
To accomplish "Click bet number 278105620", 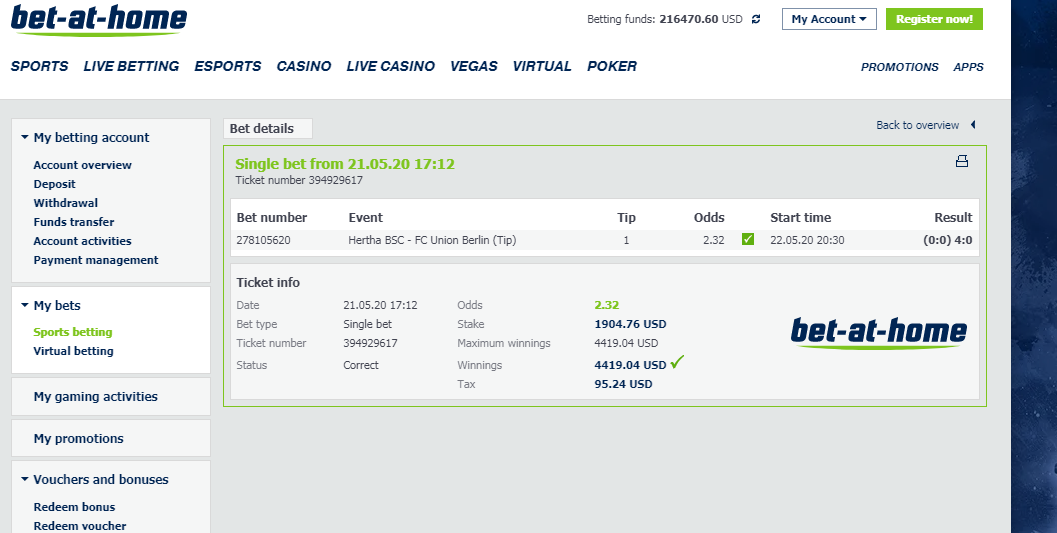I will pyautogui.click(x=263, y=240).
